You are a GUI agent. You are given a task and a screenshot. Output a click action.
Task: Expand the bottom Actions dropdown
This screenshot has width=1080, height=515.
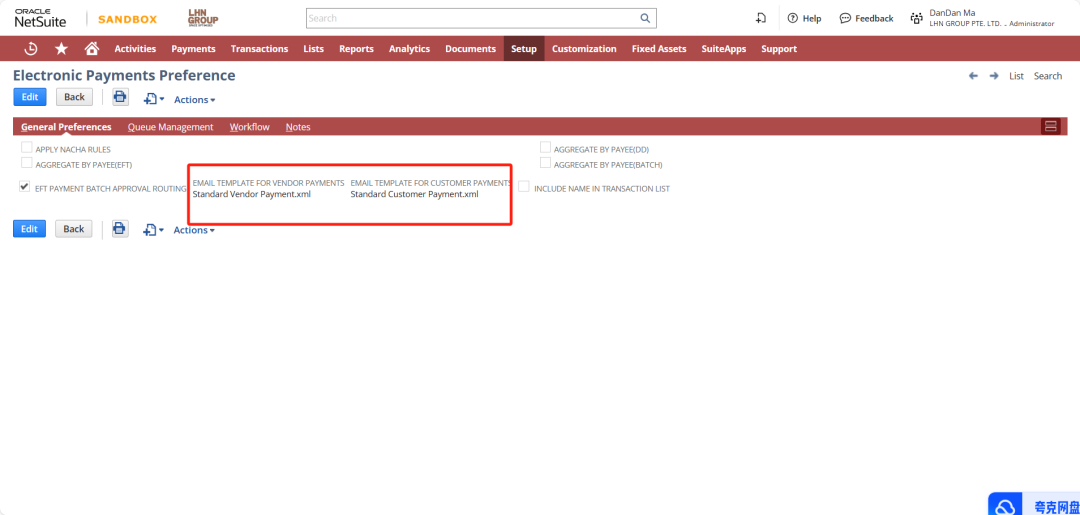(194, 230)
